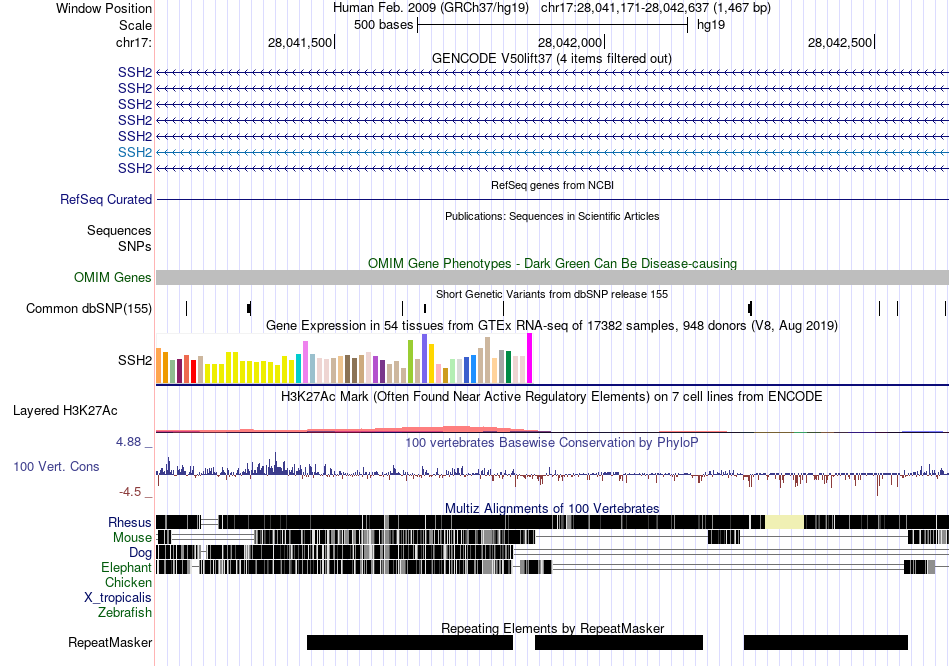Click the 500-base scale bar line

coord(553,25)
